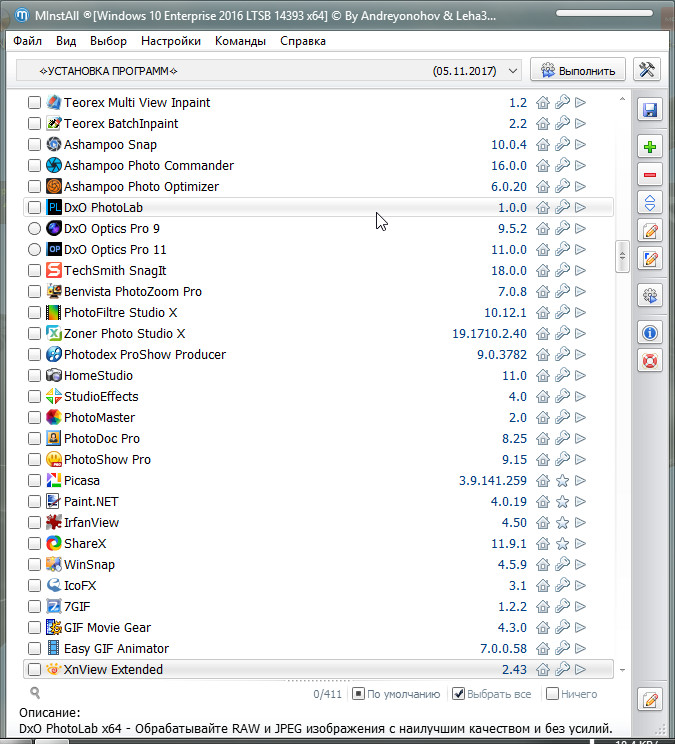Open the Выбор menu
The image size is (675, 744).
tap(108, 41)
